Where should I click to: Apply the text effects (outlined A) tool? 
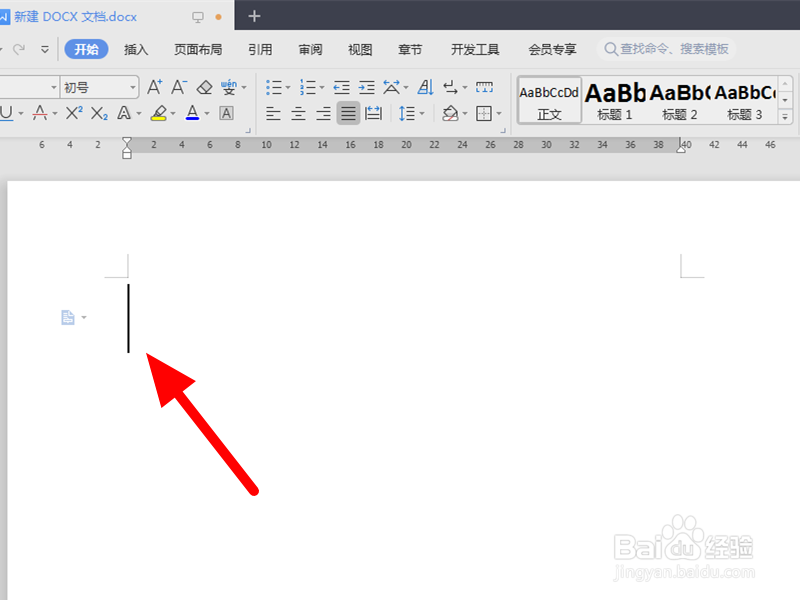click(x=124, y=113)
